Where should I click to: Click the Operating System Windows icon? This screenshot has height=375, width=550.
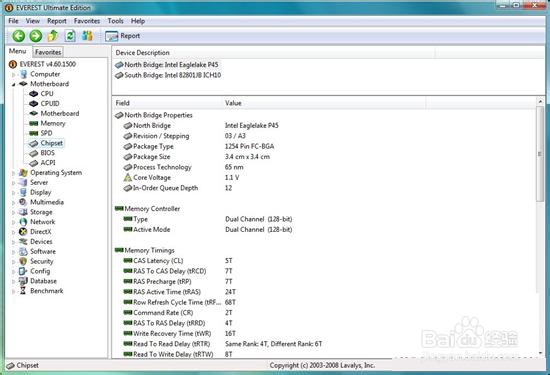point(23,173)
